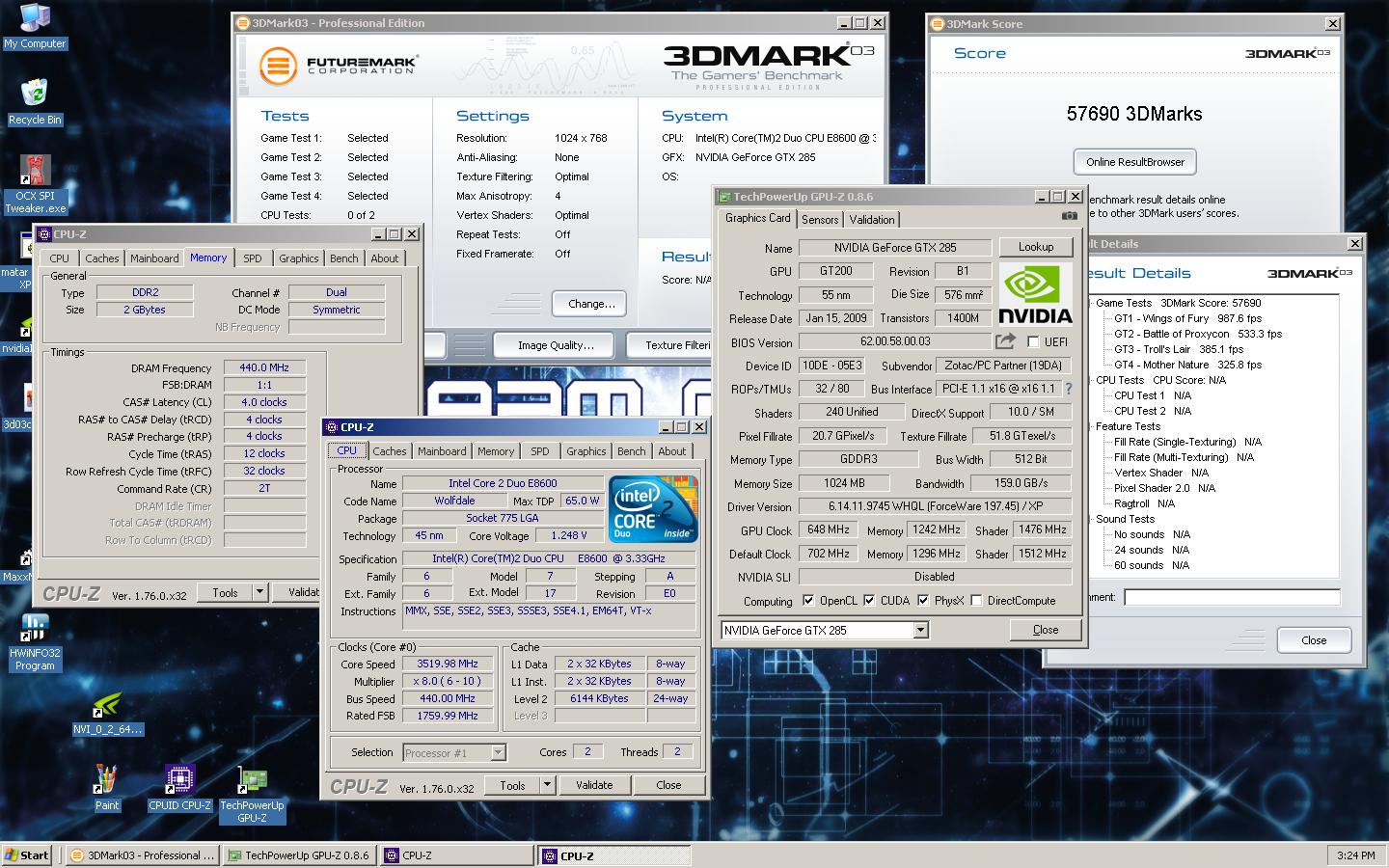
Task: Open the Windows Start button
Action: pos(28,855)
